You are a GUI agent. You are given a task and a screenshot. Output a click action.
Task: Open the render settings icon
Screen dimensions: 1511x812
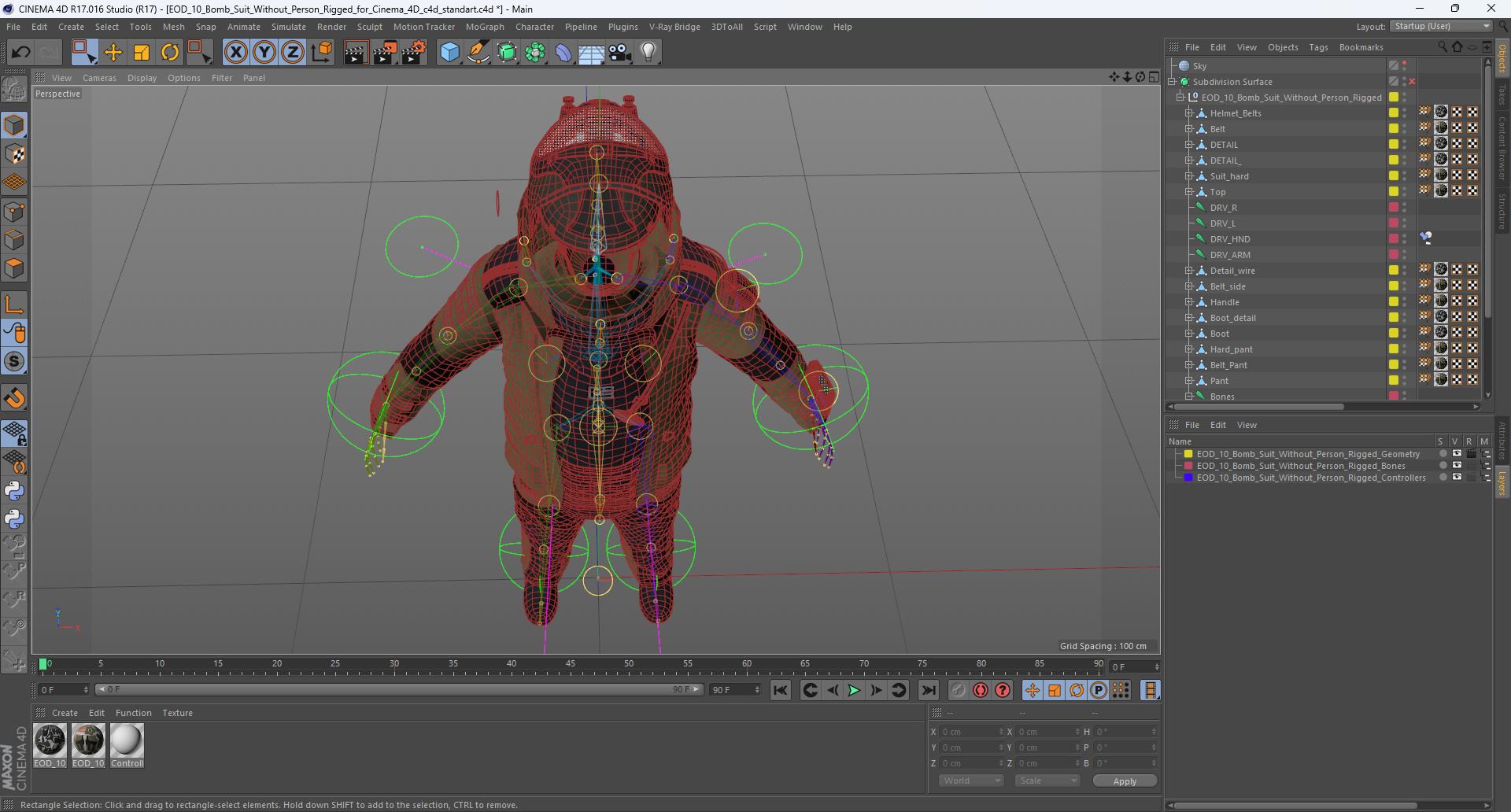point(414,53)
